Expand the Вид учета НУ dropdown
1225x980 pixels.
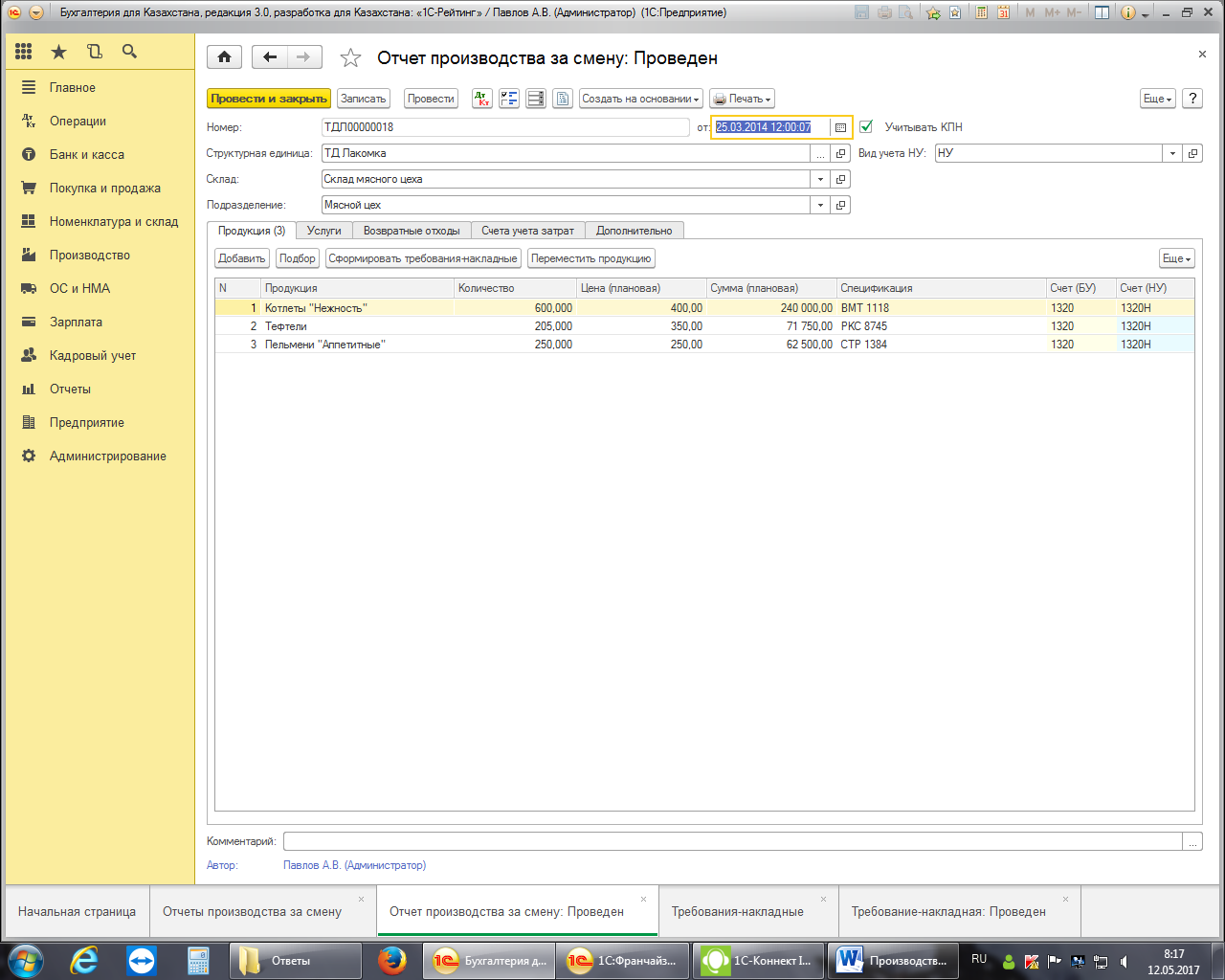(1172, 153)
